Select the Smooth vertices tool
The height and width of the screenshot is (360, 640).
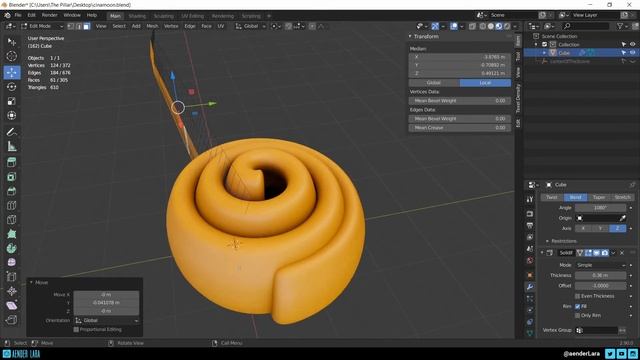coord(12,262)
